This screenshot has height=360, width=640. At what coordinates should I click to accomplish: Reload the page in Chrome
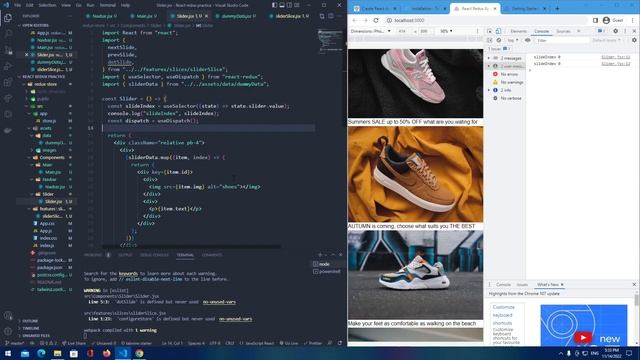coord(376,20)
